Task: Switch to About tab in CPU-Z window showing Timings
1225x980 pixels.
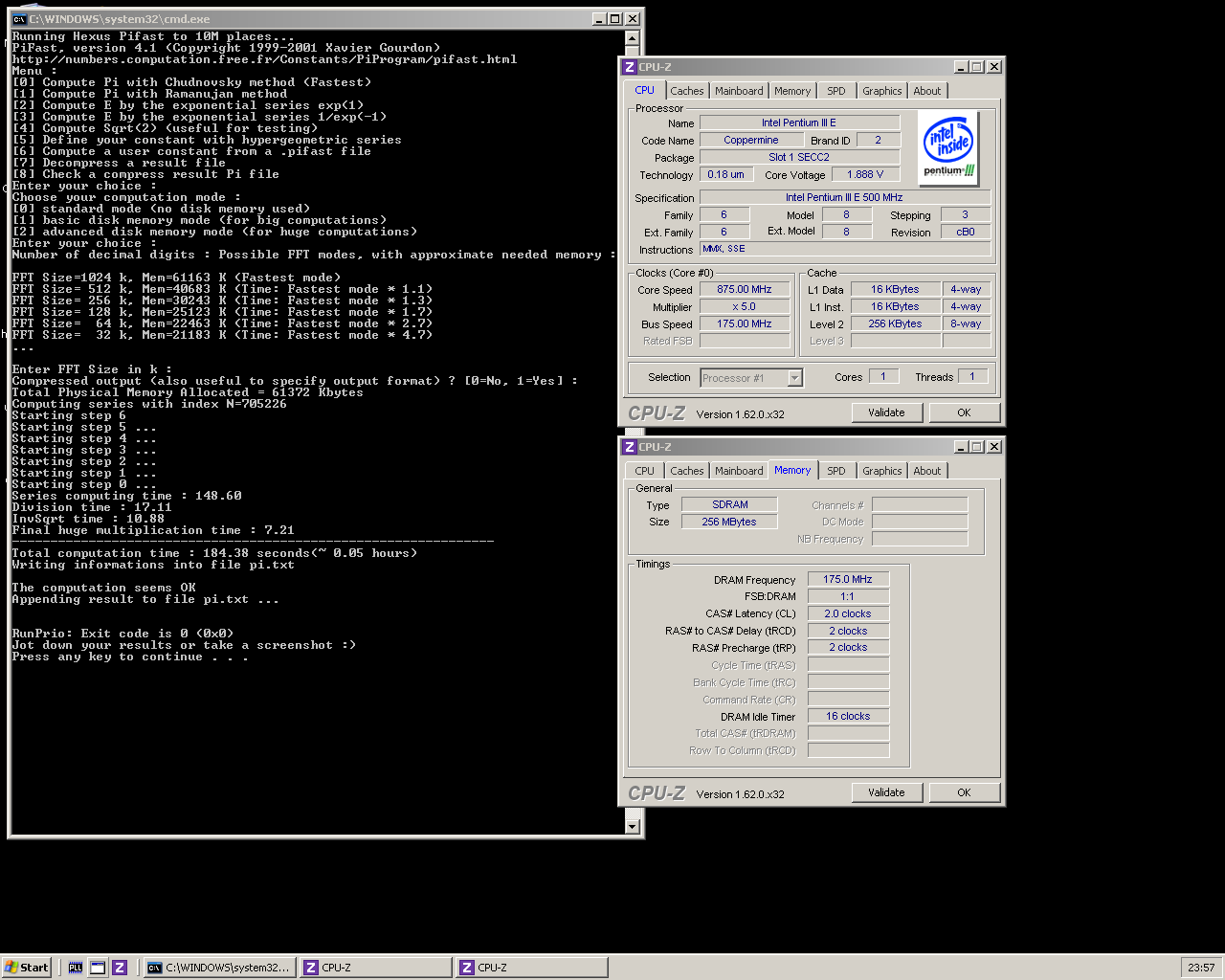Action: 926,471
